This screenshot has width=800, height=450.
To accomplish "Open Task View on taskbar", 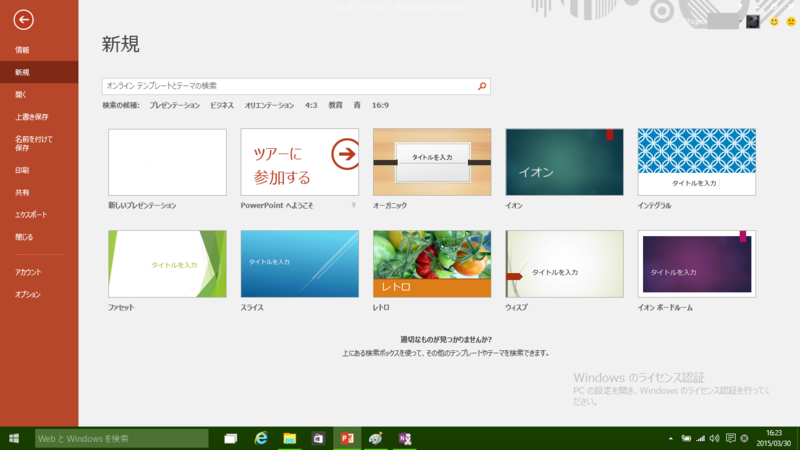I will pos(231,438).
